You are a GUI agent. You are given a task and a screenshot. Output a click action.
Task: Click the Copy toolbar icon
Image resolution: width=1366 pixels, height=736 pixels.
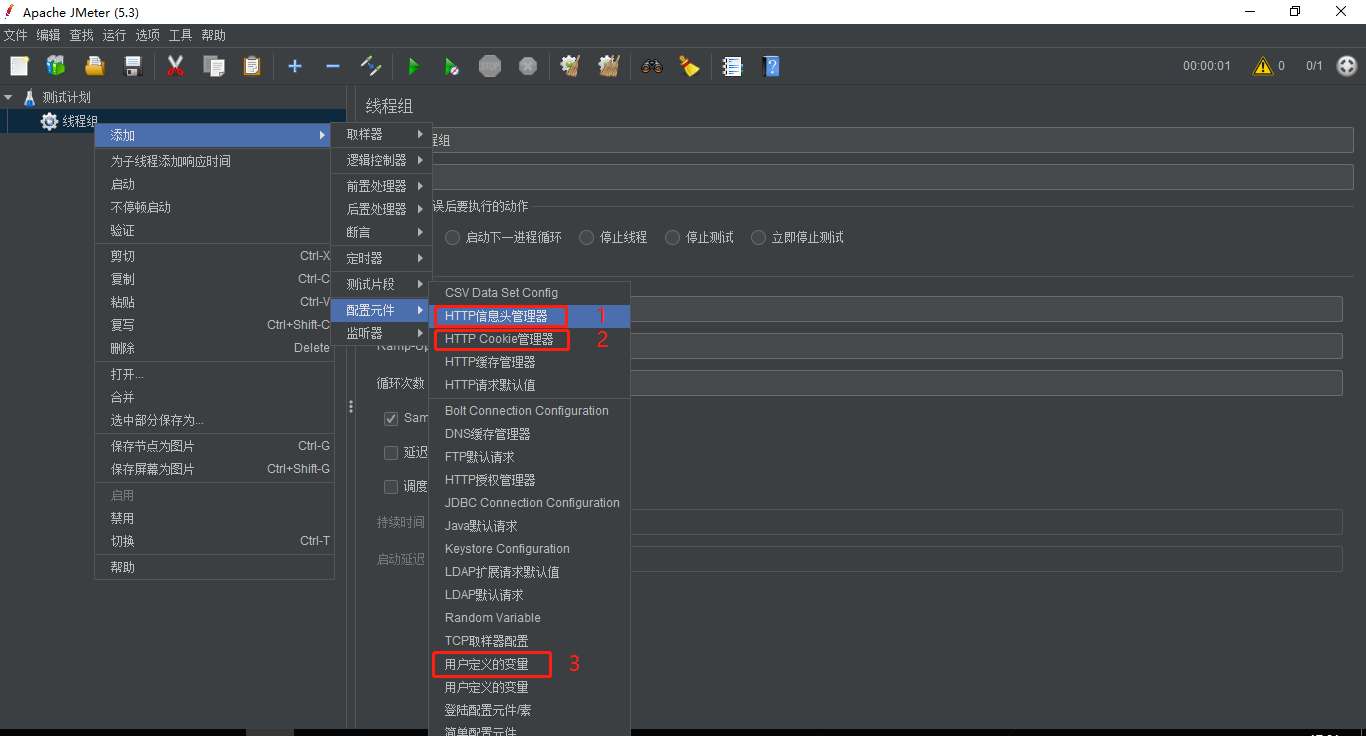(x=214, y=66)
